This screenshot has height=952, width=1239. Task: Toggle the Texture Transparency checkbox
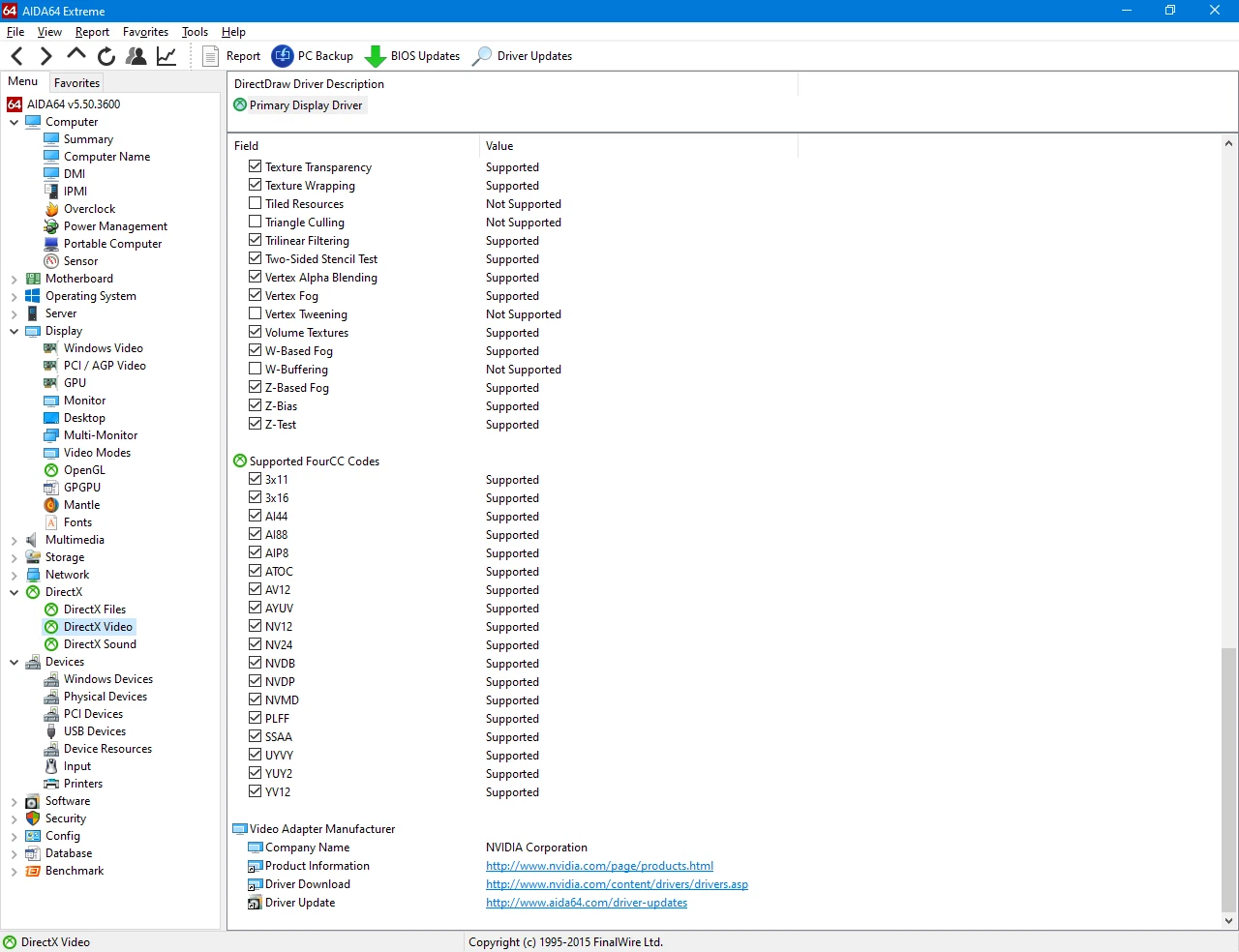coord(256,166)
